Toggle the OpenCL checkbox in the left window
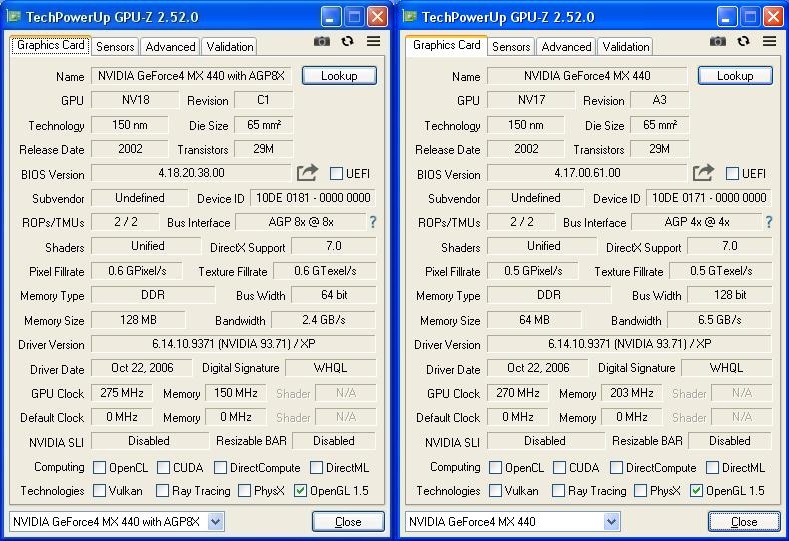The width and height of the screenshot is (789, 541). click(x=100, y=468)
